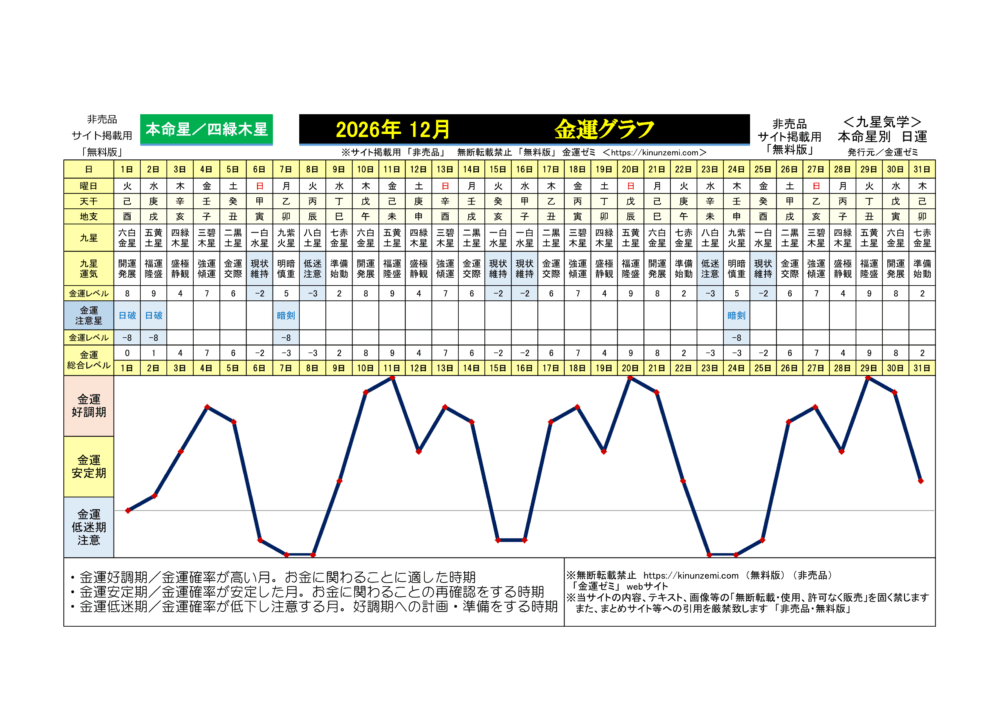Select the 日破 warning cell for day 1
Screen dimensions: 1000x707
click(x=128, y=314)
